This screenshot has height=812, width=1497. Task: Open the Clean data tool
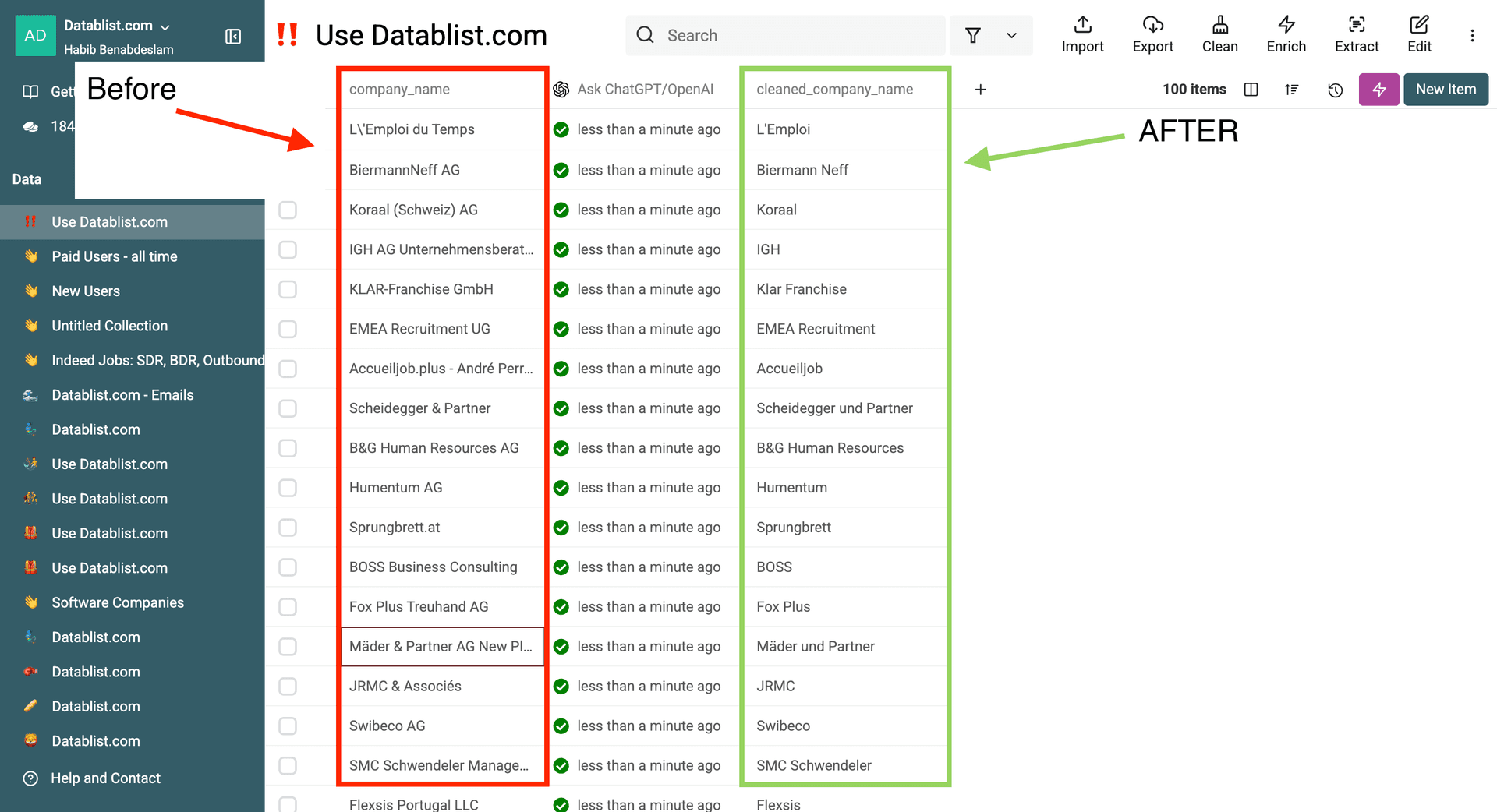click(1219, 35)
